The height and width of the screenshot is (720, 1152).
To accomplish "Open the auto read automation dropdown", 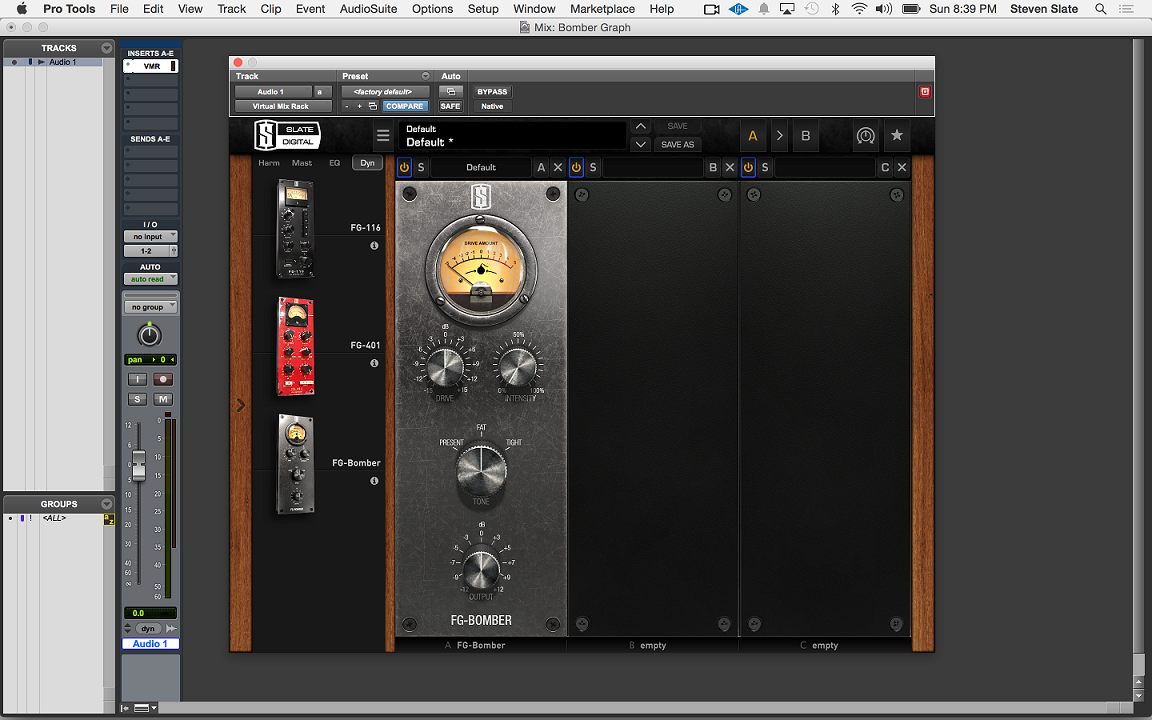I will [150, 279].
